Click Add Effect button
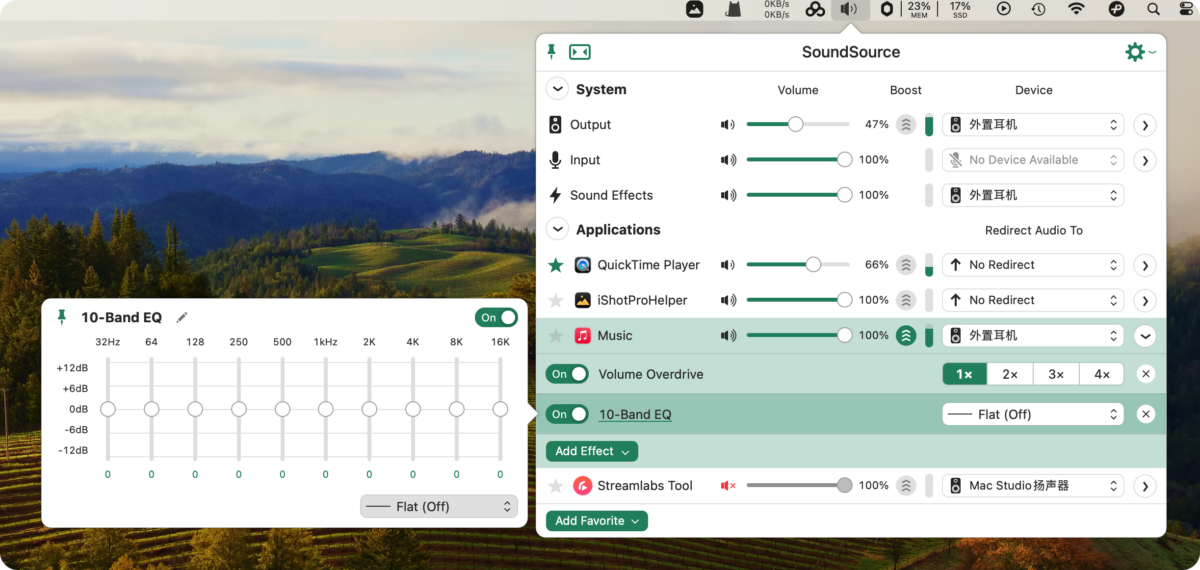The width and height of the screenshot is (1200, 570). pyautogui.click(x=592, y=452)
